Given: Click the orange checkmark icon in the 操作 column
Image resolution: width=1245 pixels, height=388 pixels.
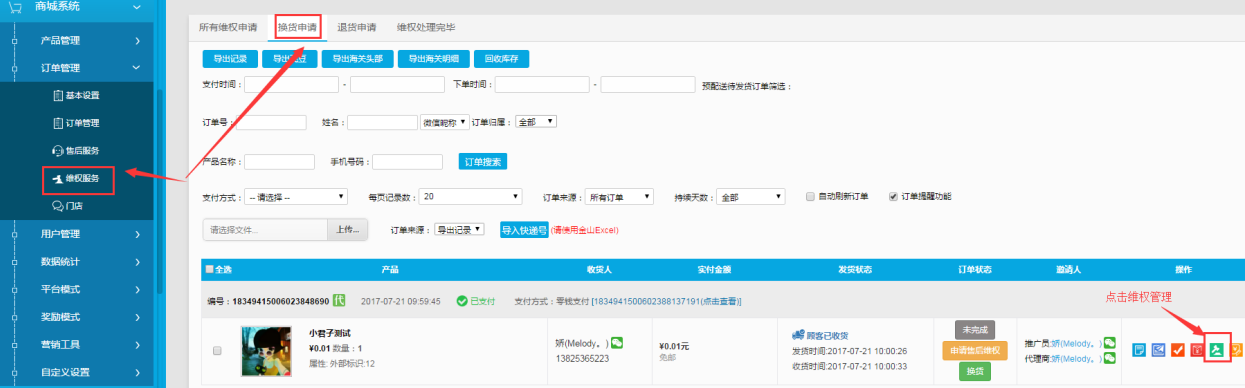Looking at the screenshot, I should pyautogui.click(x=1178, y=350).
